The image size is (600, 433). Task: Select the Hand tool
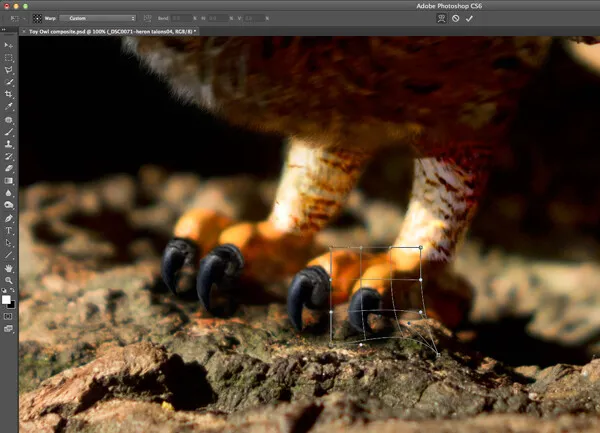9,268
